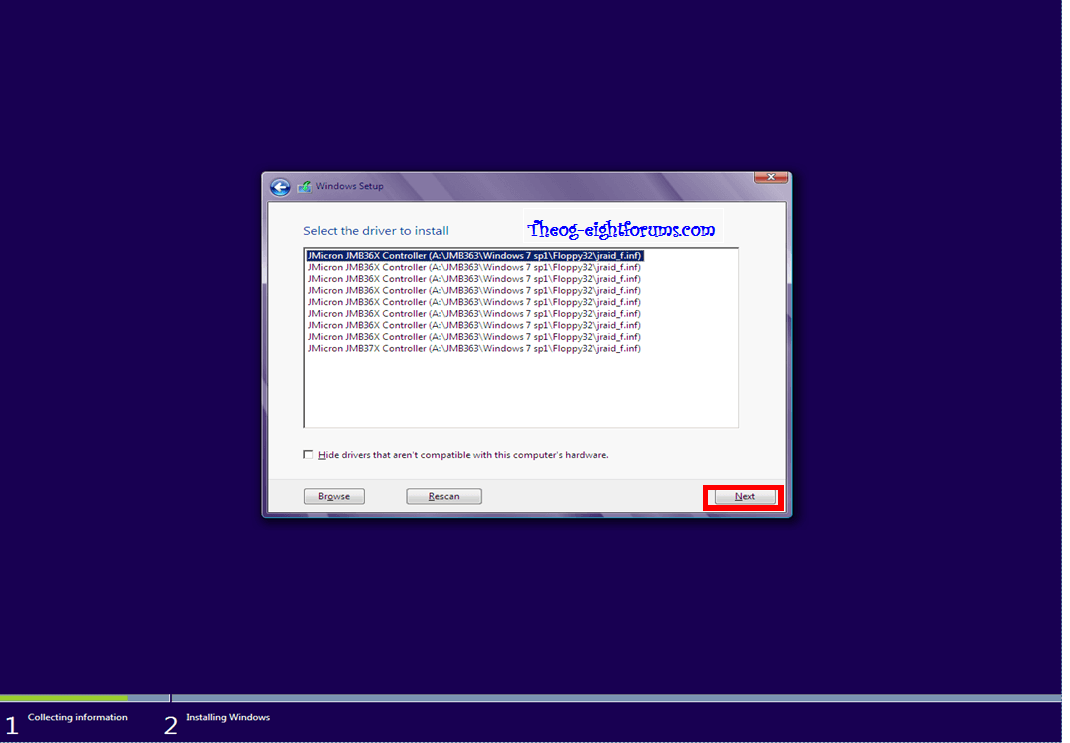The height and width of the screenshot is (743, 1070).
Task: Select the eighth JMB36X Controller entry
Action: [x=474, y=337]
